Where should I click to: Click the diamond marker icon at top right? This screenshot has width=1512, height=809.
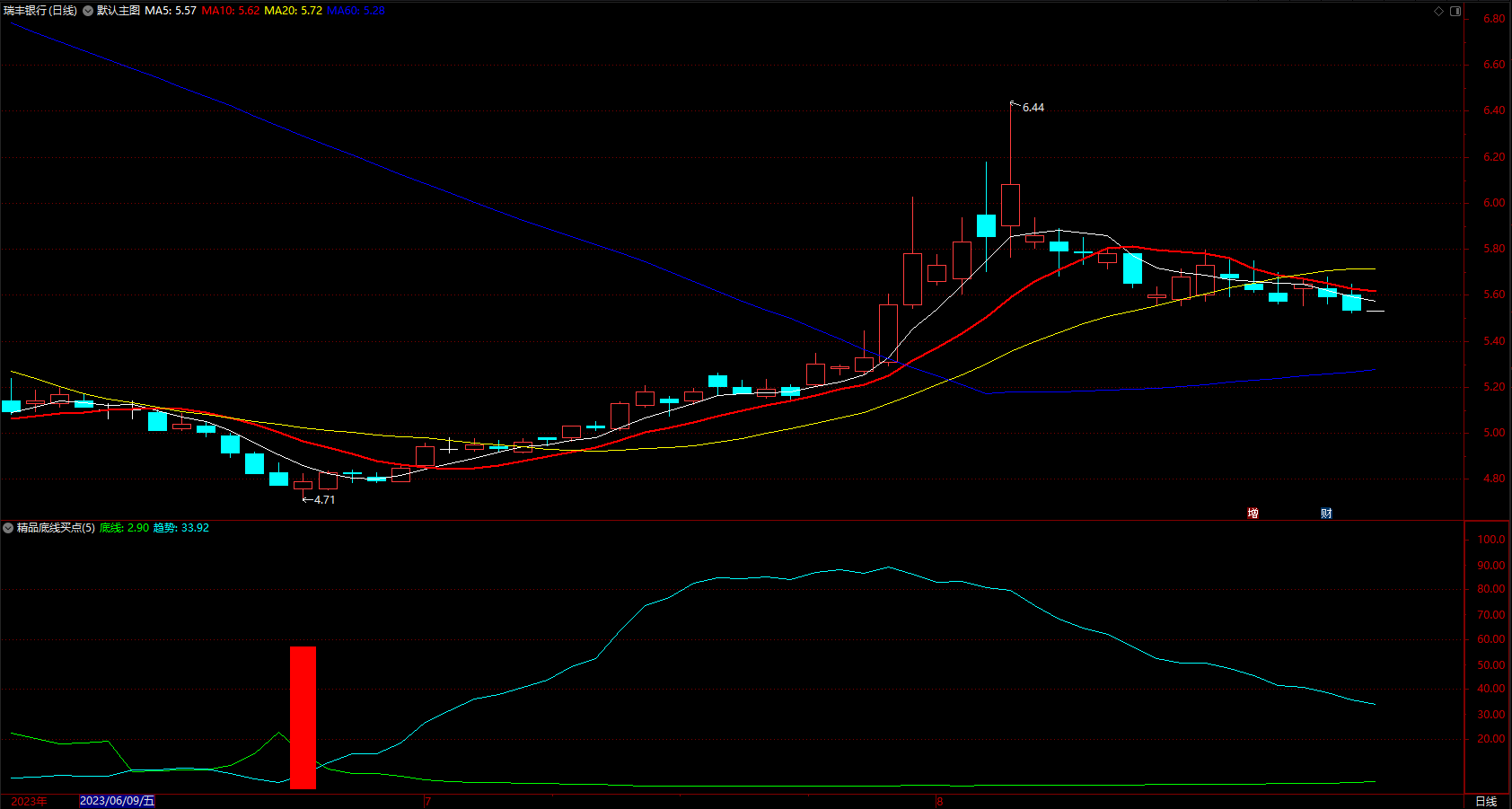coord(1438,11)
